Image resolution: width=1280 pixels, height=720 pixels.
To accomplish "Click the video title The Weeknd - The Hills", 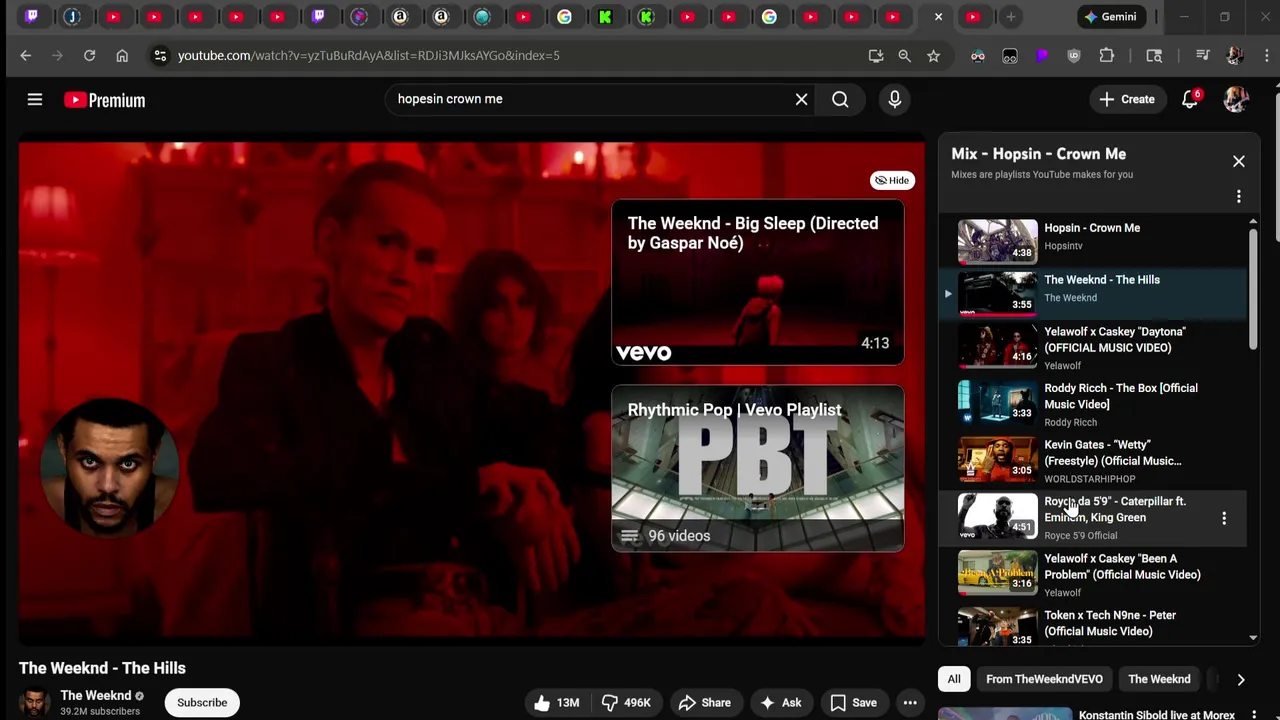I will pyautogui.click(x=102, y=668).
